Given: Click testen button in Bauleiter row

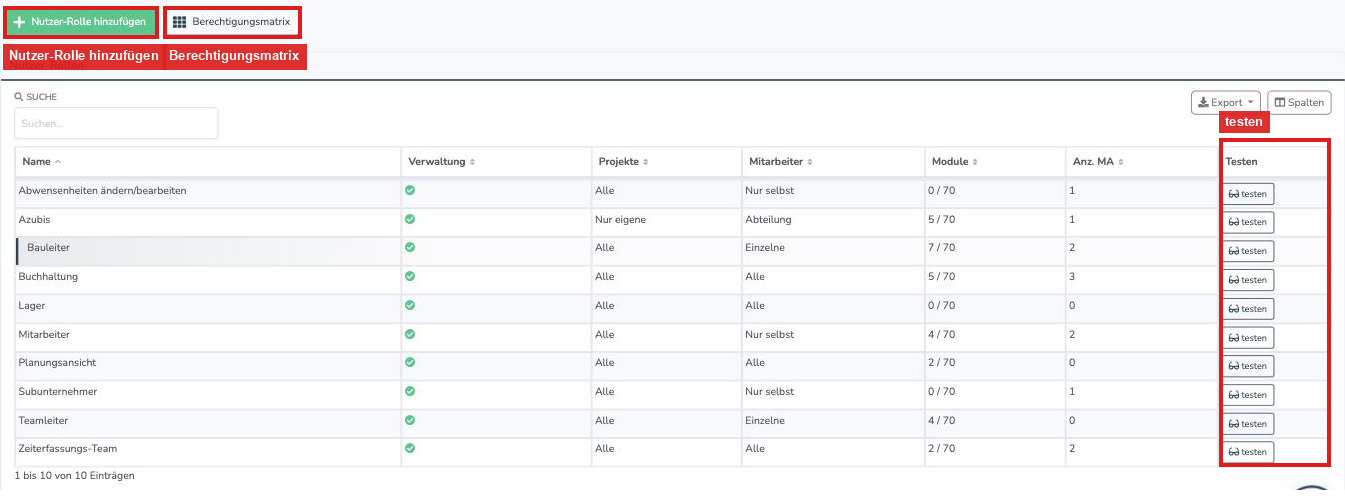Looking at the screenshot, I should pos(1248,251).
